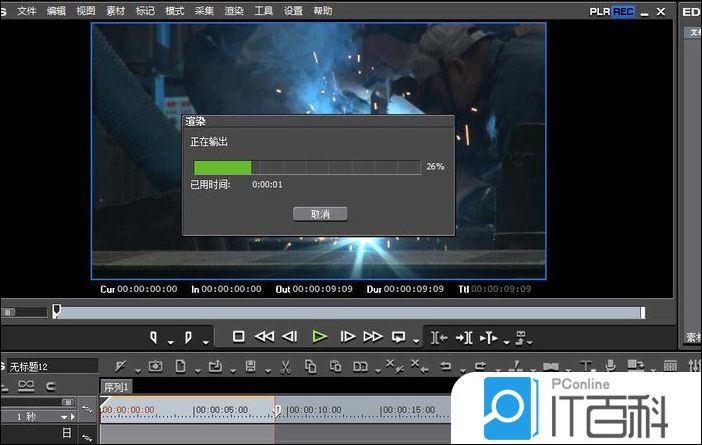Open the 渲染 menu

click(234, 11)
